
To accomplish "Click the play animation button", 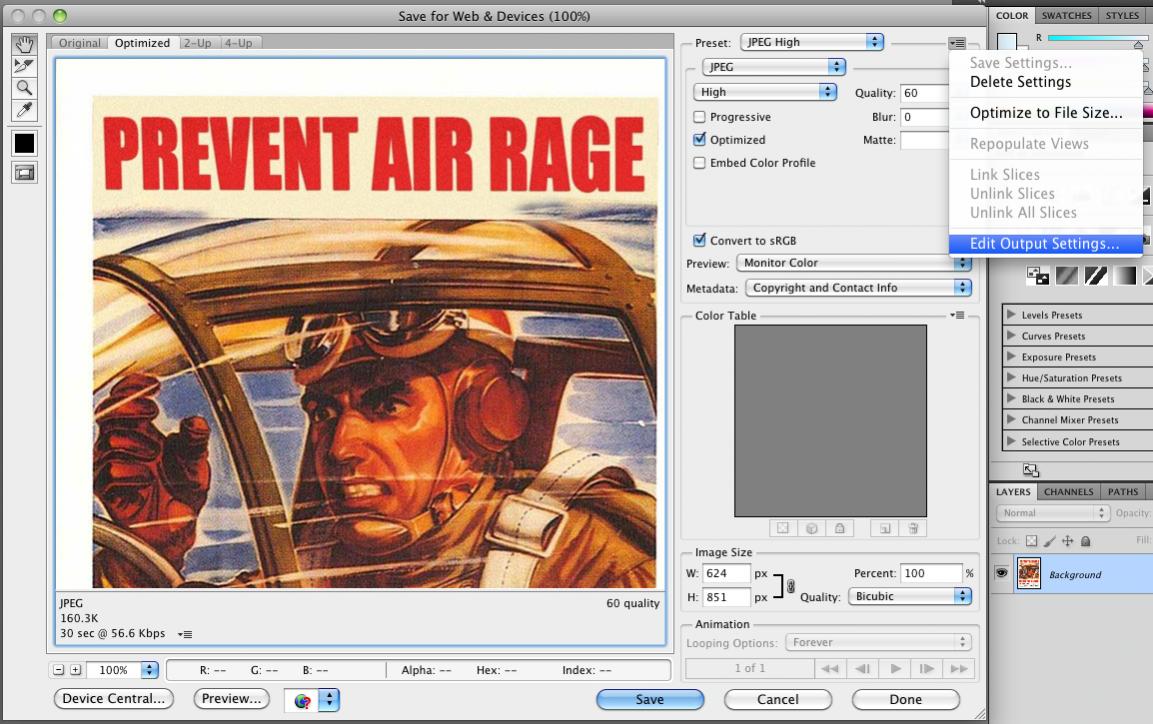I will click(x=895, y=668).
